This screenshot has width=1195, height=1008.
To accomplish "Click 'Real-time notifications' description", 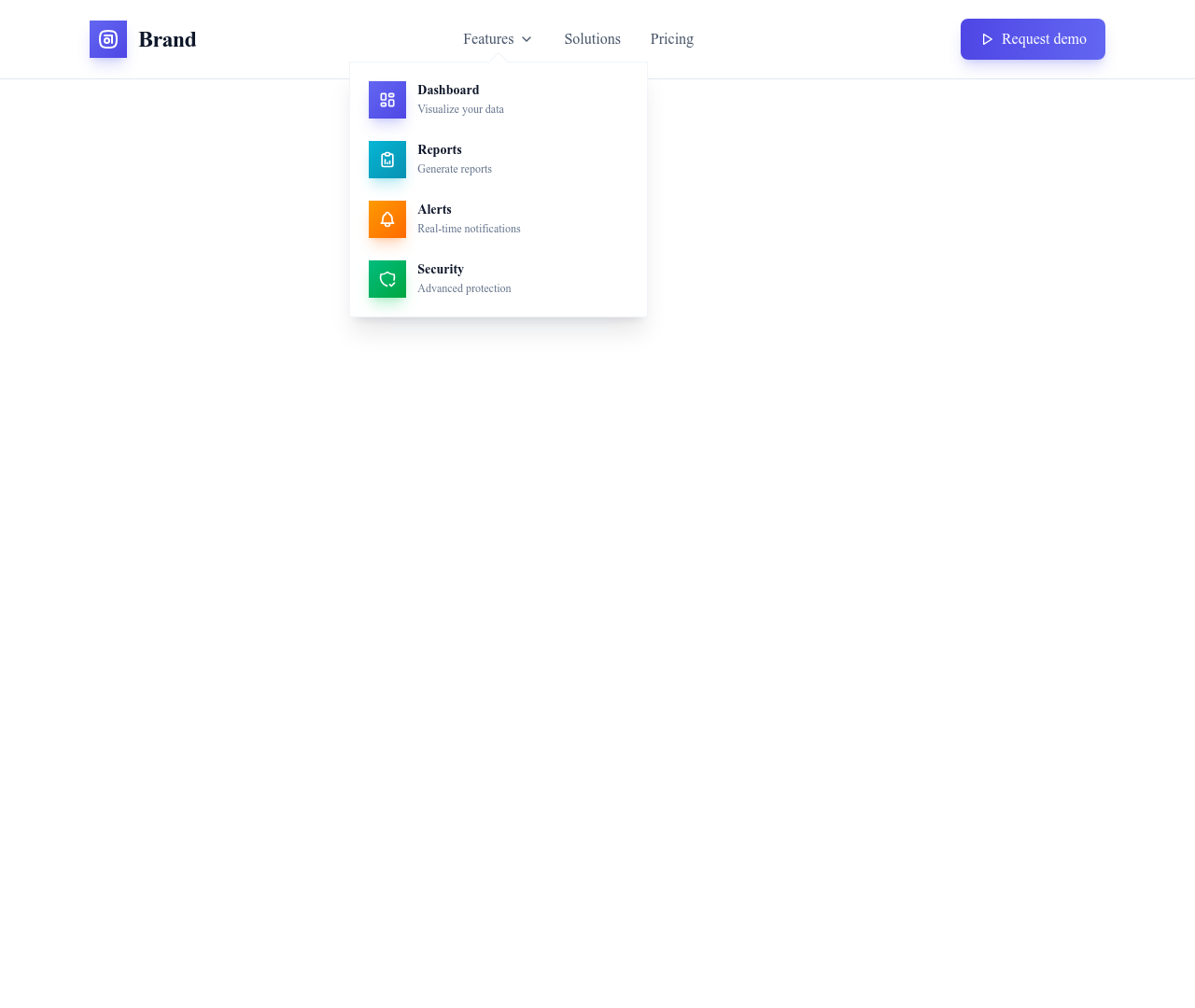I will tap(469, 229).
